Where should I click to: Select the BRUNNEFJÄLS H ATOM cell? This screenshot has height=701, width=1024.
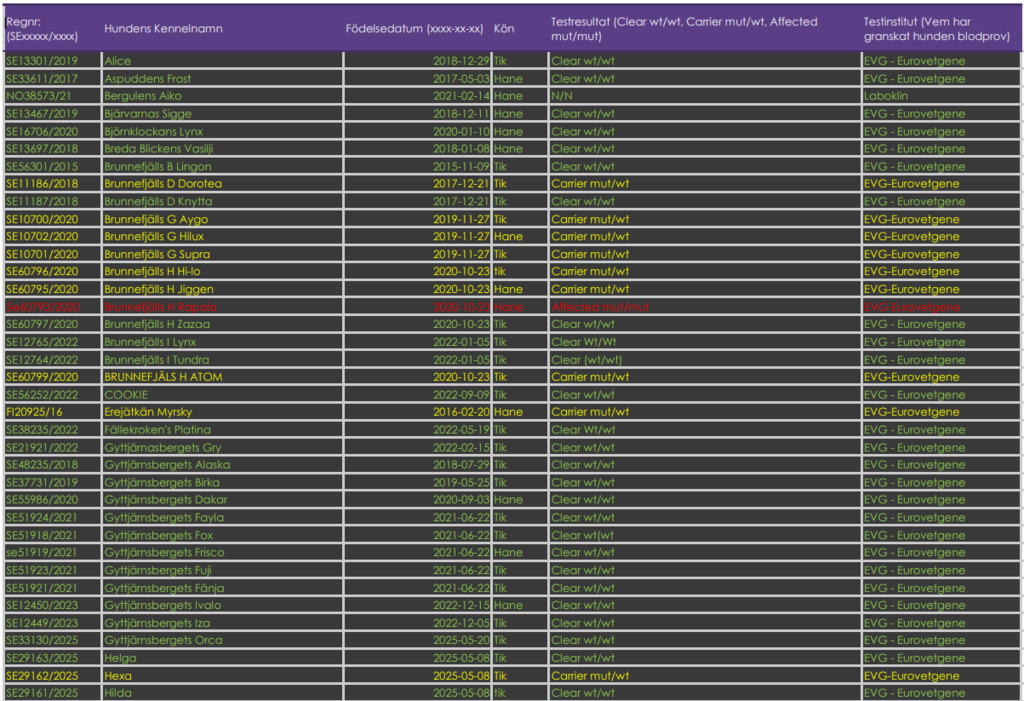pos(222,377)
